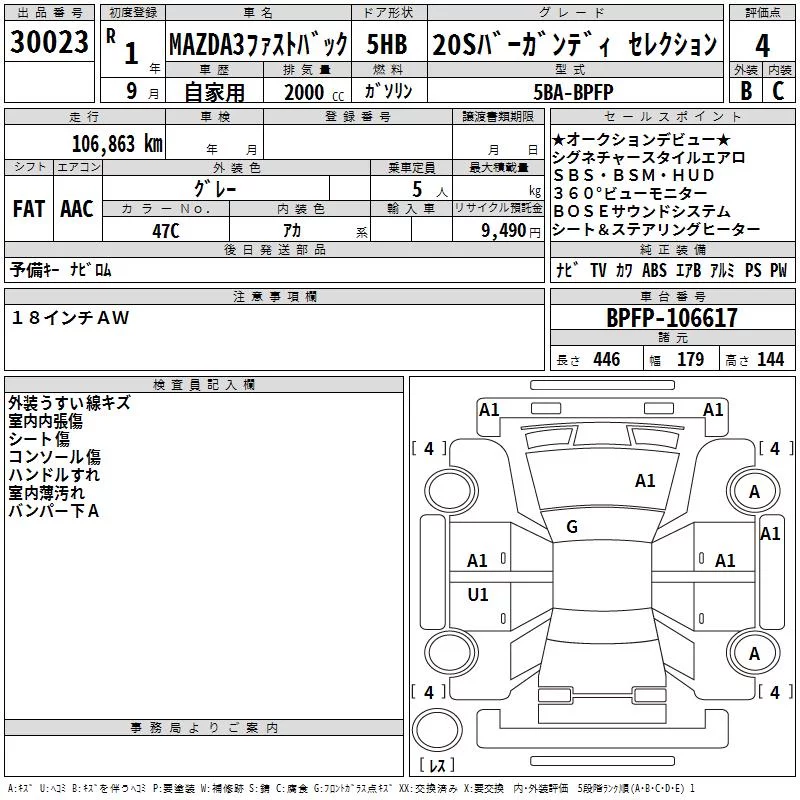Click the 事務局よりご案内 header
Image resolution: width=800 pixels, height=800 pixels.
click(x=204, y=728)
